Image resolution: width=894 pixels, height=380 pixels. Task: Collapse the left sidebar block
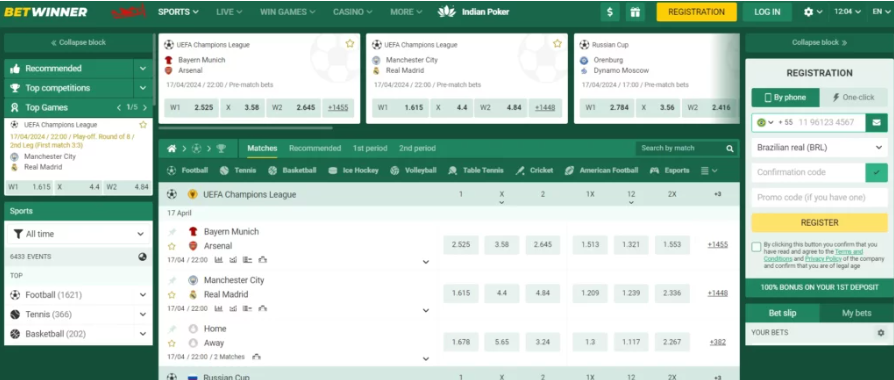(x=79, y=43)
